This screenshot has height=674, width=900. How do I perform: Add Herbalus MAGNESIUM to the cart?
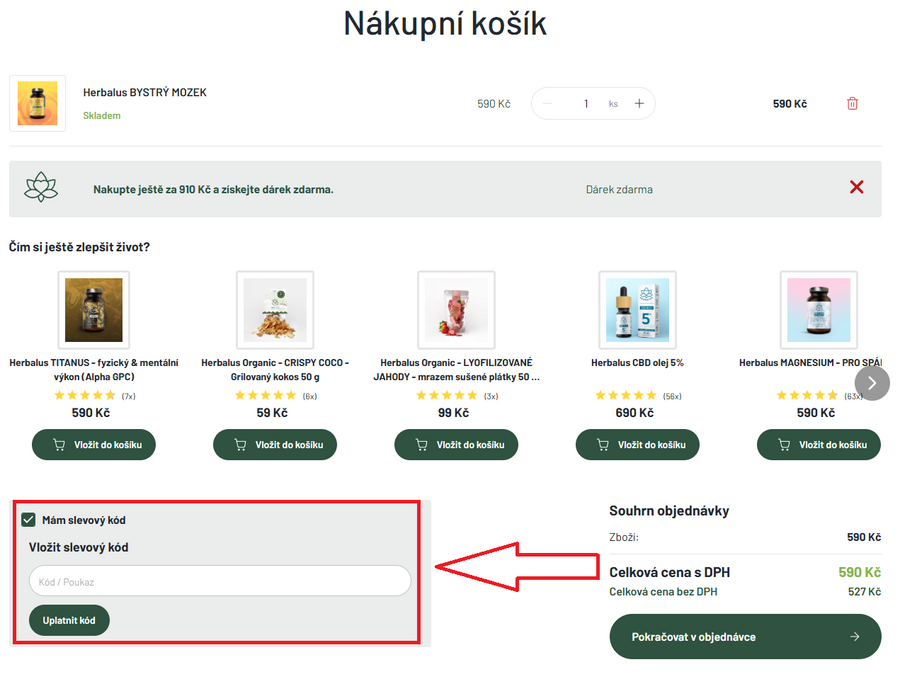pos(818,445)
